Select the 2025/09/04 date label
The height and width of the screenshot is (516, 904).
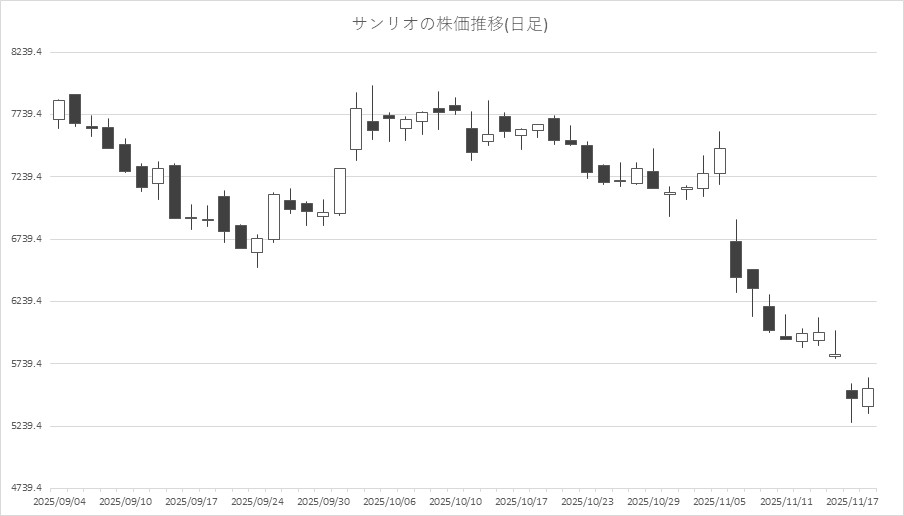tap(60, 501)
